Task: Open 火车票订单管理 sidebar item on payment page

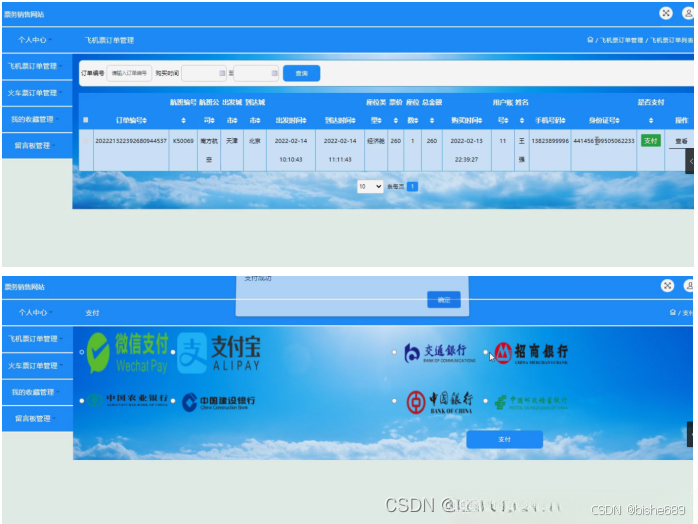Action: pos(37,366)
